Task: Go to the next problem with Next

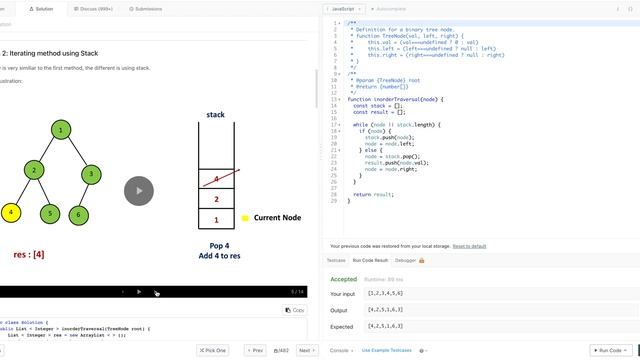Action: pyautogui.click(x=307, y=350)
